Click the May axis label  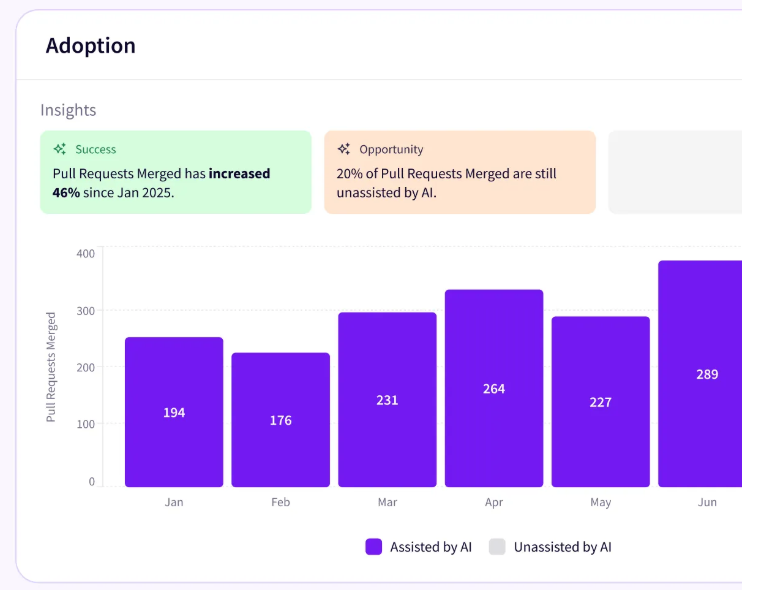pyautogui.click(x=600, y=502)
